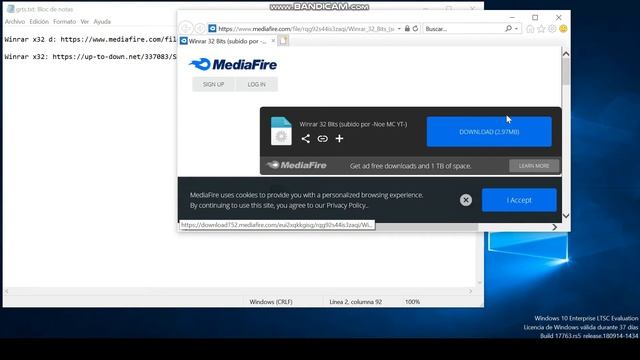Open the browser Home icon
Viewport: 640px width, 360px height.
point(530,29)
